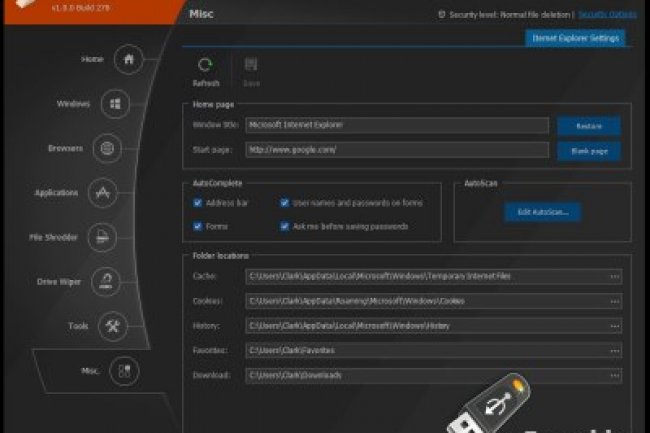
Task: Click the security level shield icon
Action: (441, 15)
